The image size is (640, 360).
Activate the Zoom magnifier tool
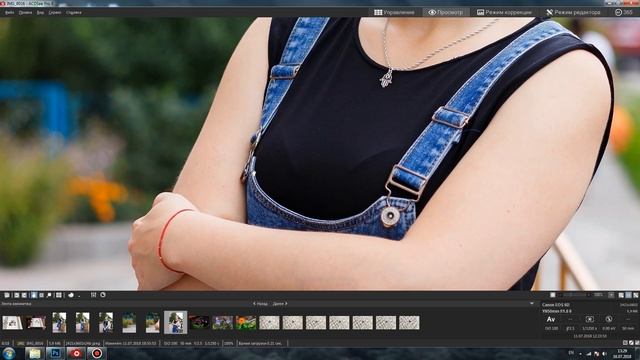coord(49,295)
